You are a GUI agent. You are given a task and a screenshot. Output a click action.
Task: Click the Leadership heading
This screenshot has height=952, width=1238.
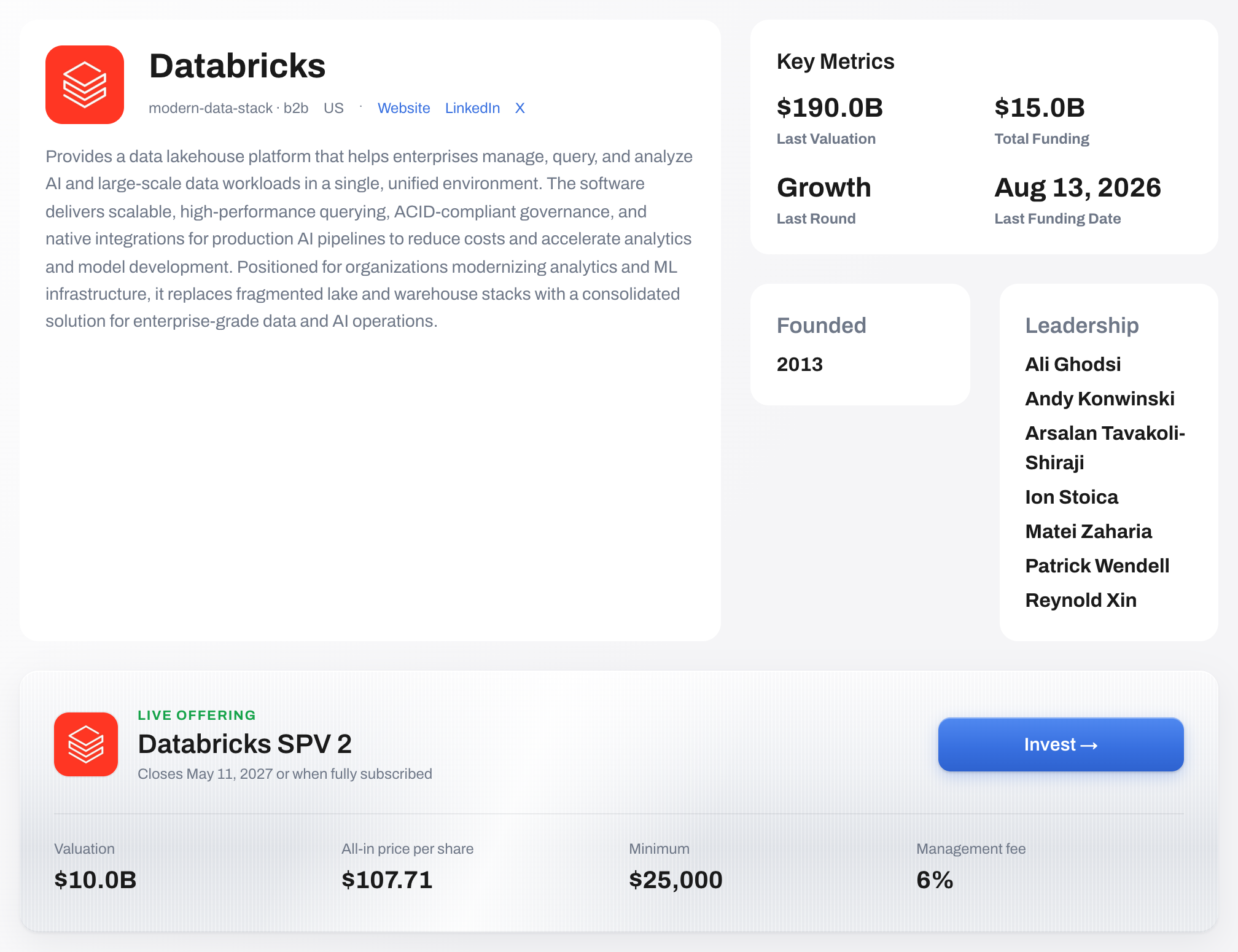click(x=1081, y=326)
